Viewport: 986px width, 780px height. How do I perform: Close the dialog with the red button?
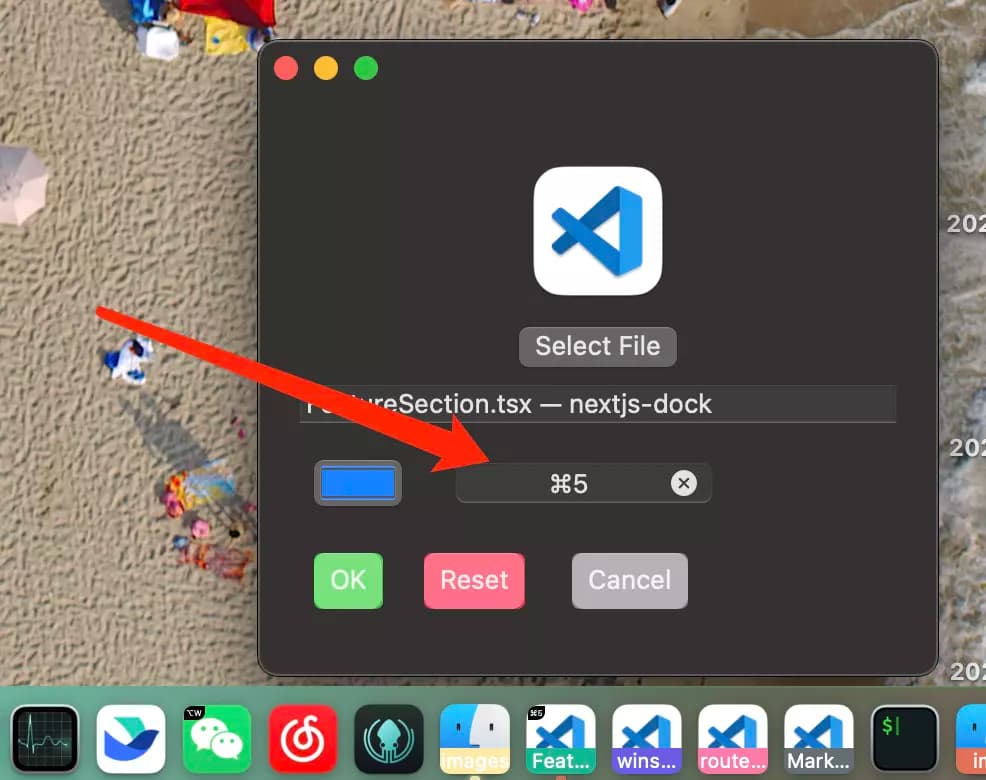[x=286, y=68]
